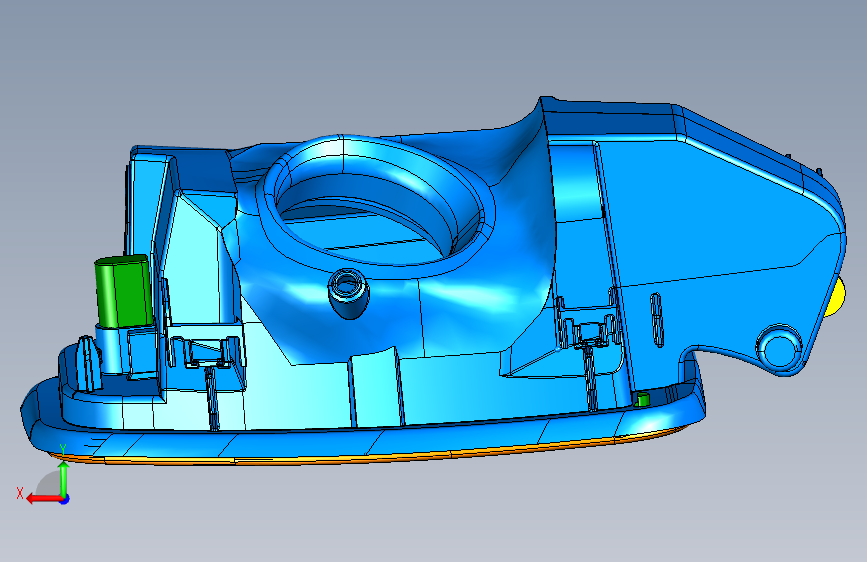Click the red X axis arrow of the triad
867x562 pixels.
coord(44,499)
